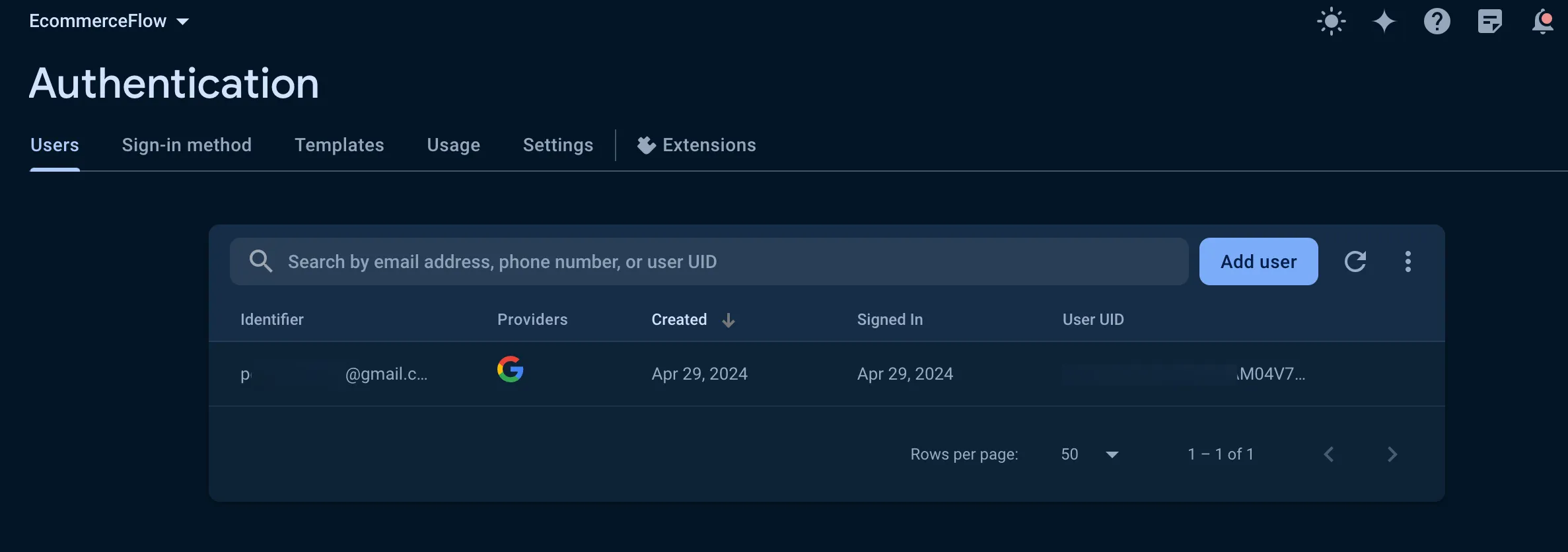Open the Extensions tab
Viewport: 1568px width, 552px height.
[696, 145]
